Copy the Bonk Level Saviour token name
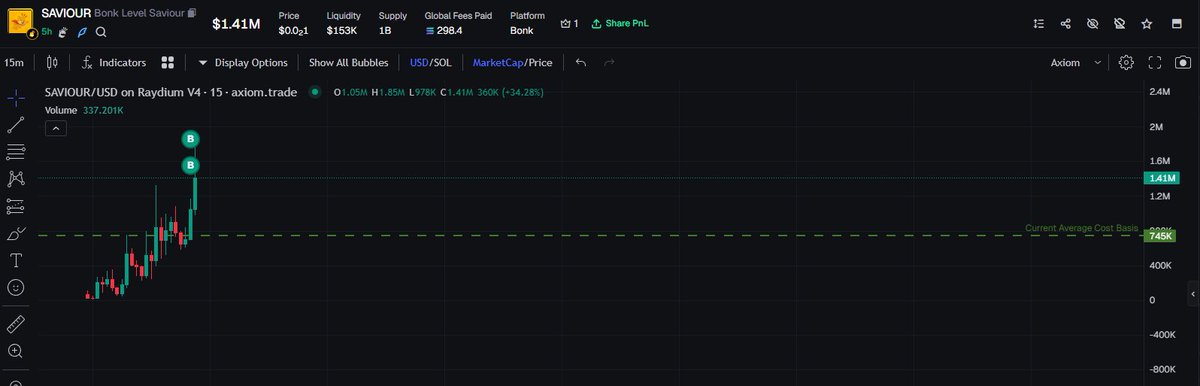Screen dimensions: 1200x386 click(192, 14)
